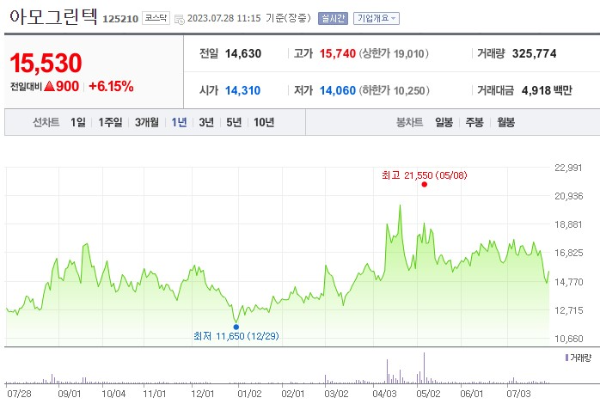Select the 1일 line chart tab

click(x=78, y=122)
